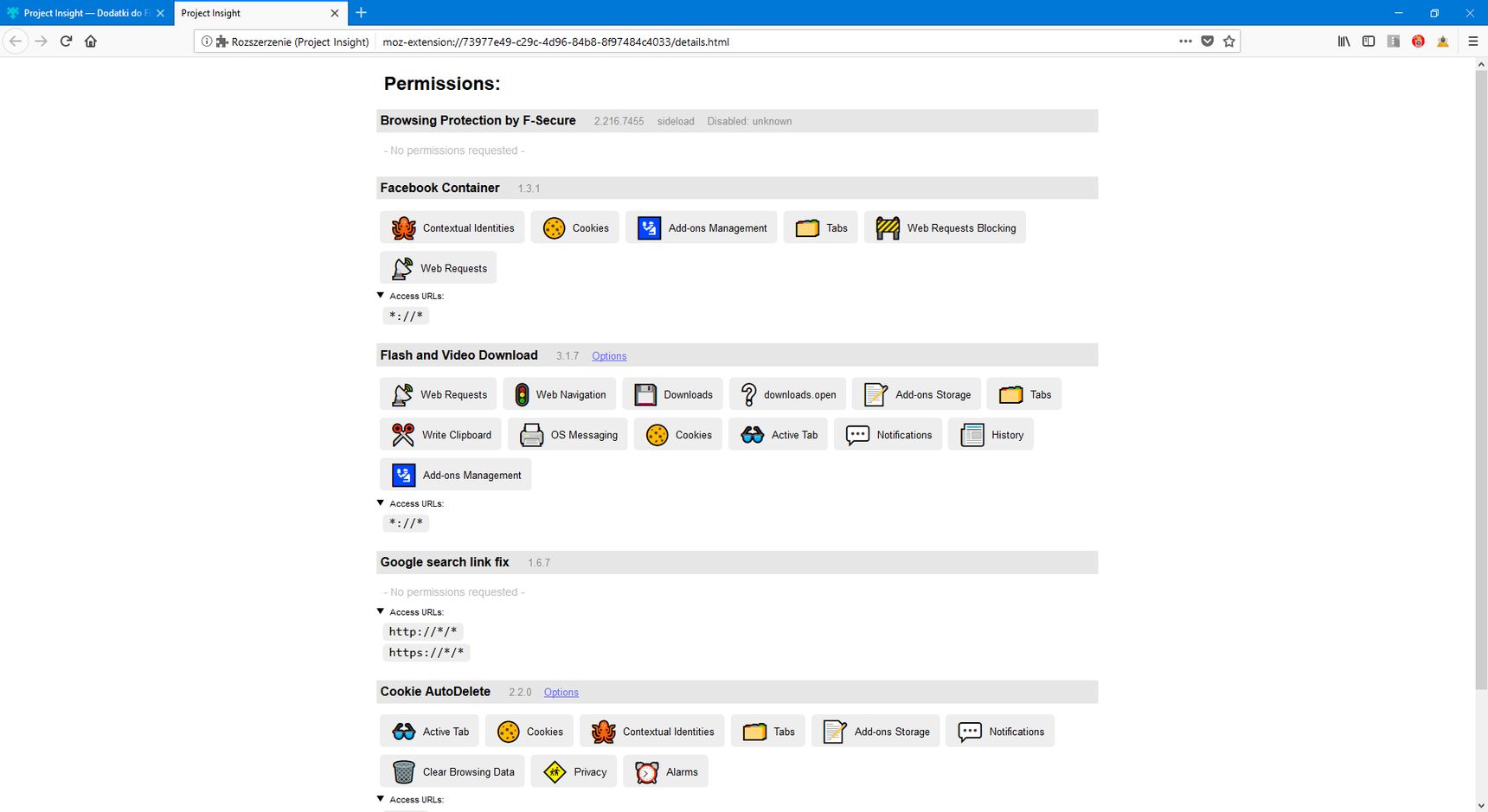Click Web Requests icon under Flash and Video Download
Screen dimensions: 1488x812
pyautogui.click(x=402, y=394)
